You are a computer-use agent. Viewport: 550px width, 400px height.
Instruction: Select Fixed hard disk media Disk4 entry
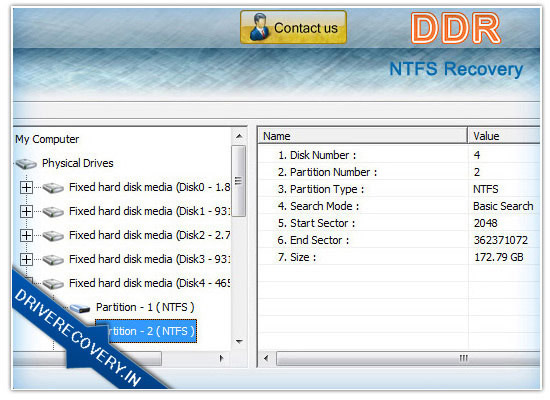149,283
